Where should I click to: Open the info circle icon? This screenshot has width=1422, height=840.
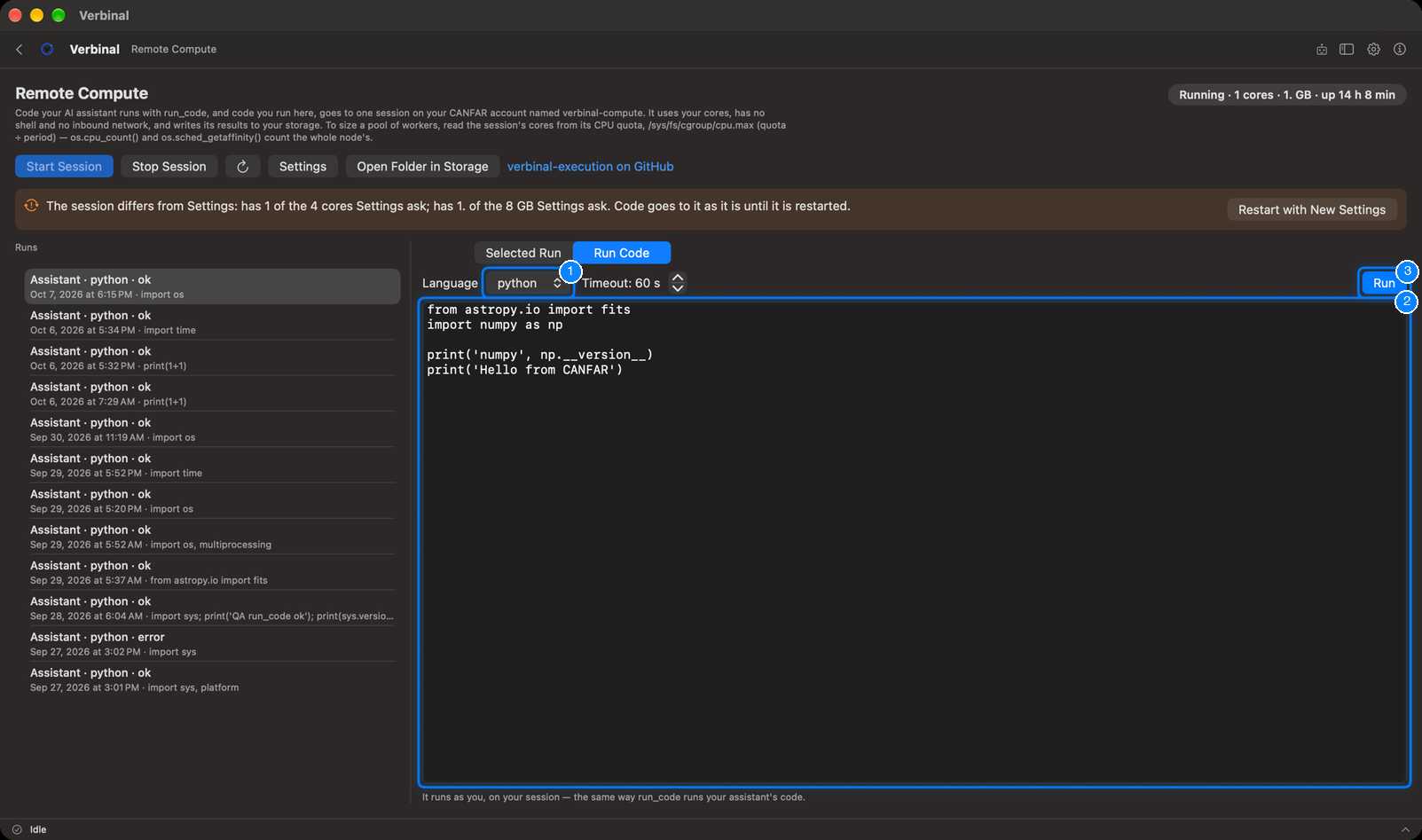1400,50
